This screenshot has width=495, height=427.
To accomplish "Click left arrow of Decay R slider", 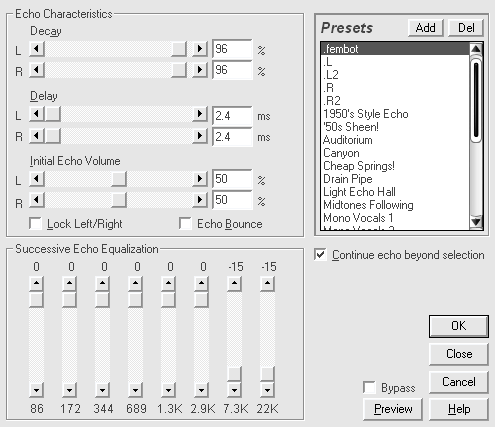I will 37,70.
